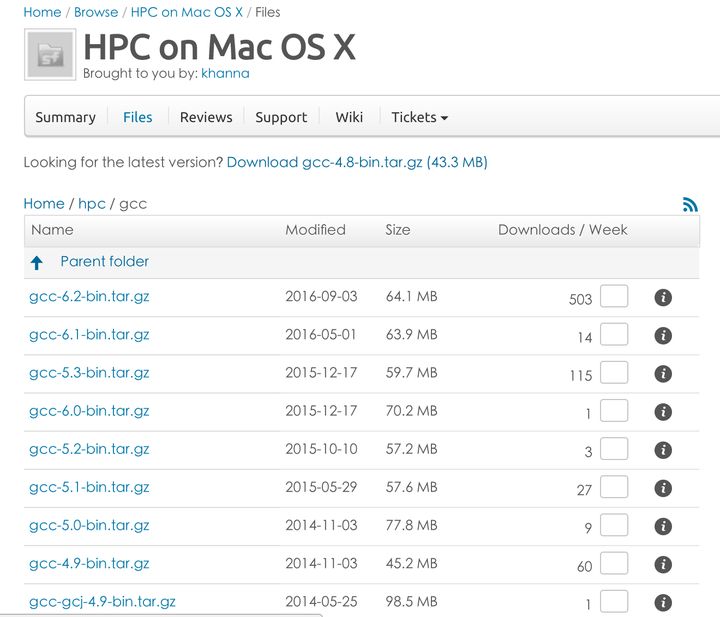The height and width of the screenshot is (617, 720).
Task: Sort files by Modified column
Action: pyautogui.click(x=315, y=230)
